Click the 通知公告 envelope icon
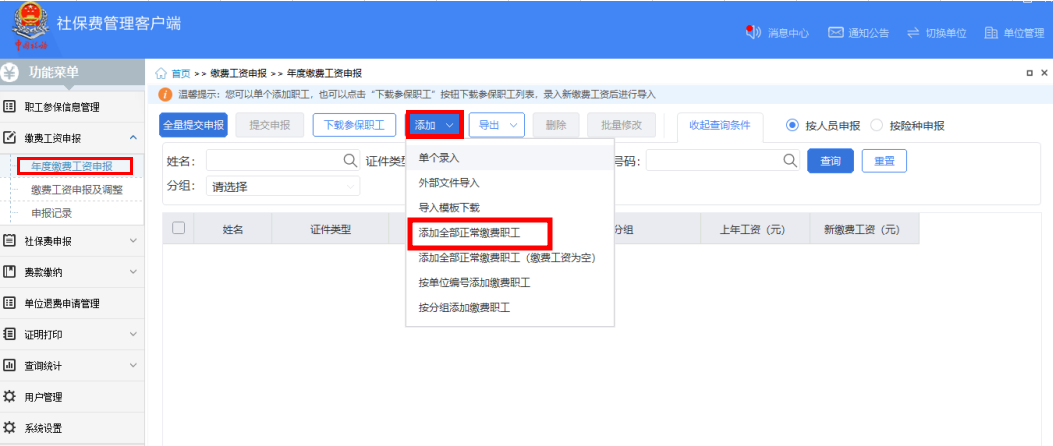 pos(835,32)
